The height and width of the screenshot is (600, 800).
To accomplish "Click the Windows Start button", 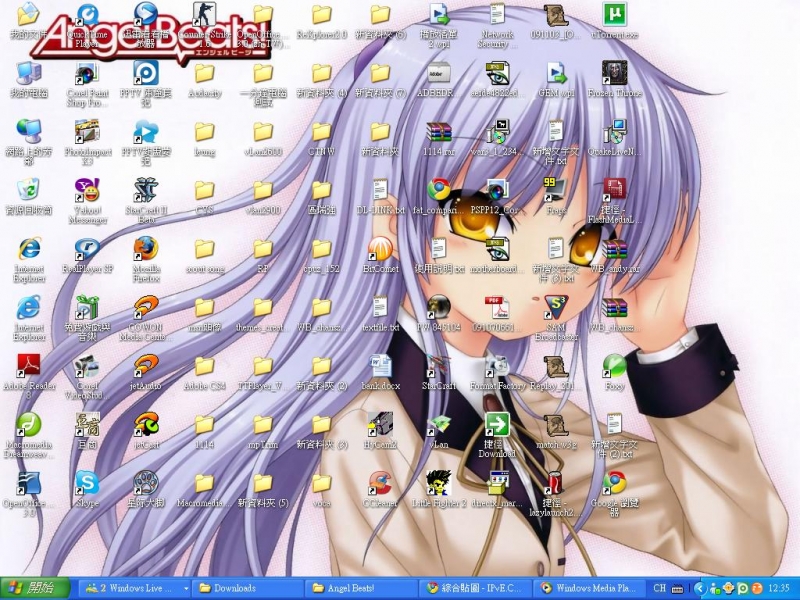I will click(35, 588).
